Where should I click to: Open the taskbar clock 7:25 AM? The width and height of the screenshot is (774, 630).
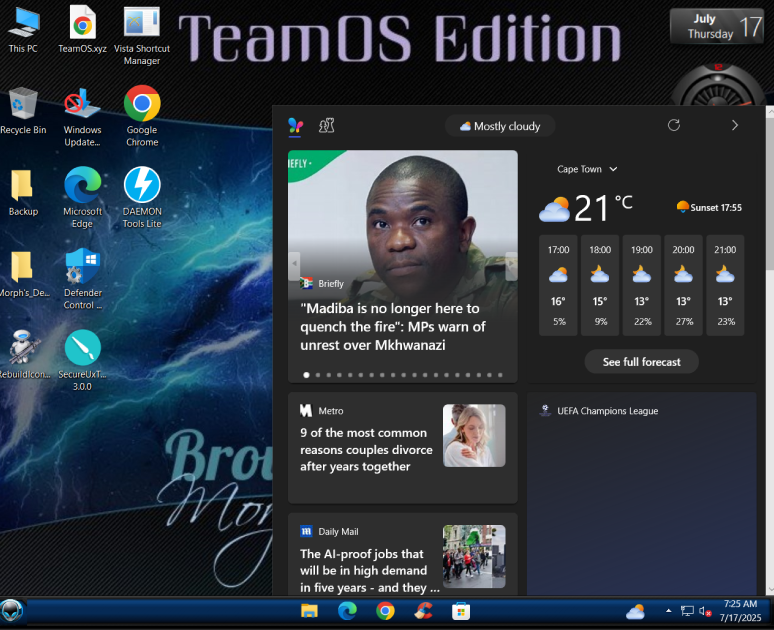pos(740,611)
